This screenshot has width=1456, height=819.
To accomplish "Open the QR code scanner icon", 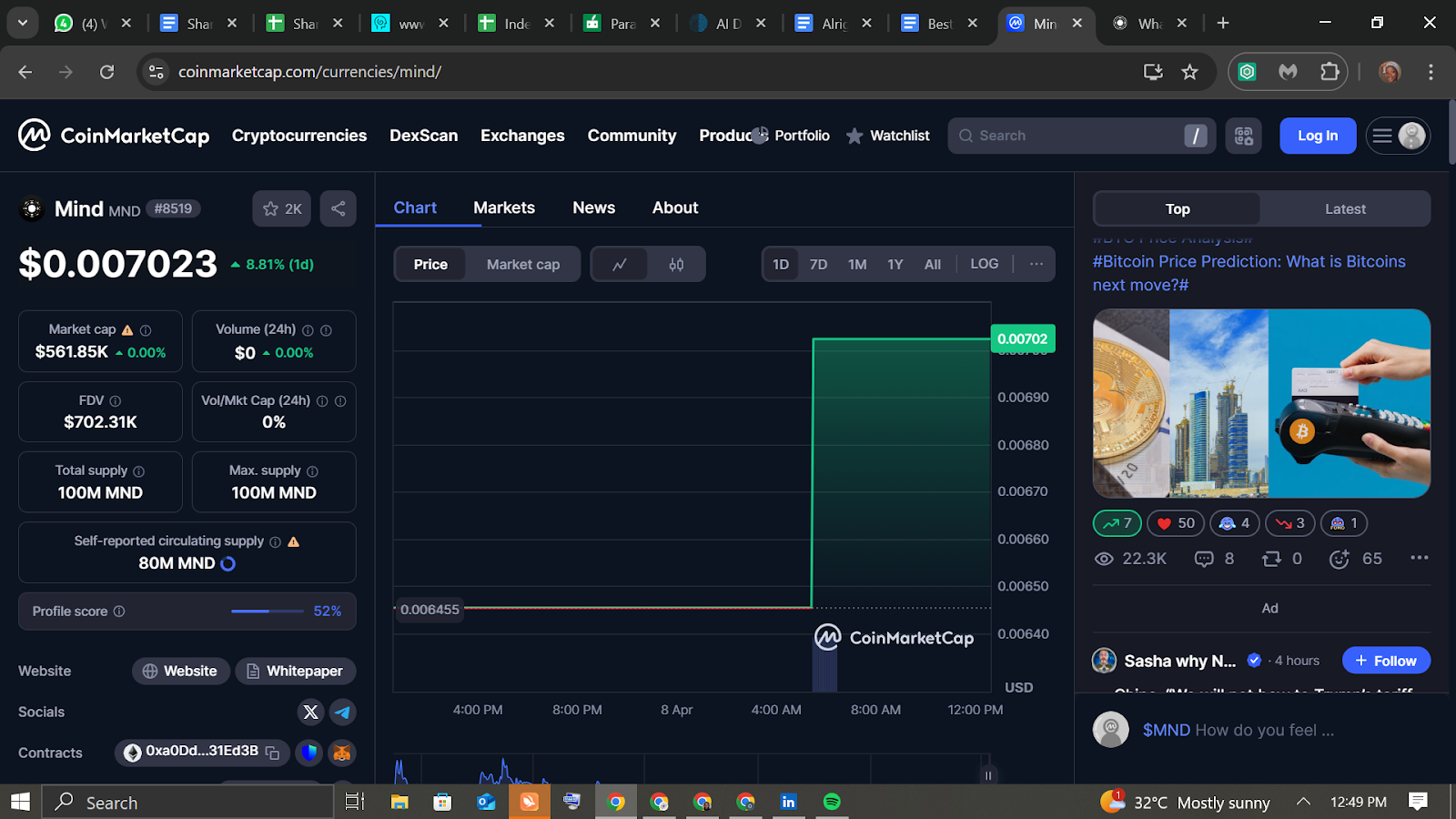I will pyautogui.click(x=1244, y=136).
